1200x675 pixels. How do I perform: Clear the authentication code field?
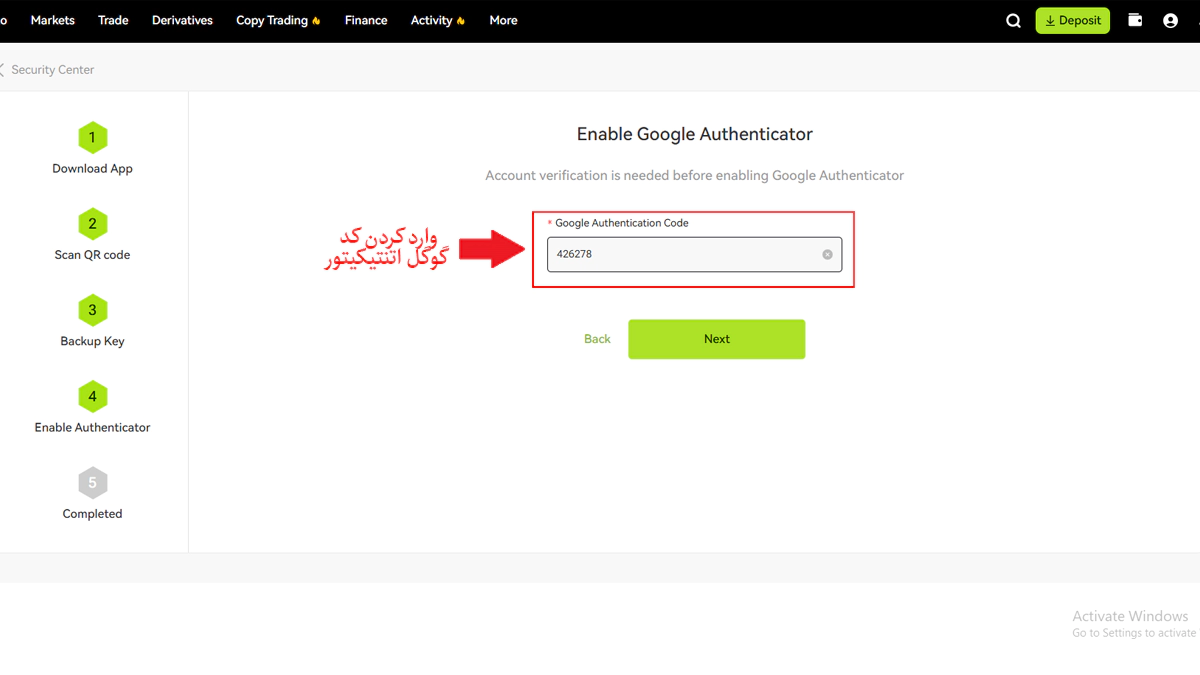pos(827,254)
